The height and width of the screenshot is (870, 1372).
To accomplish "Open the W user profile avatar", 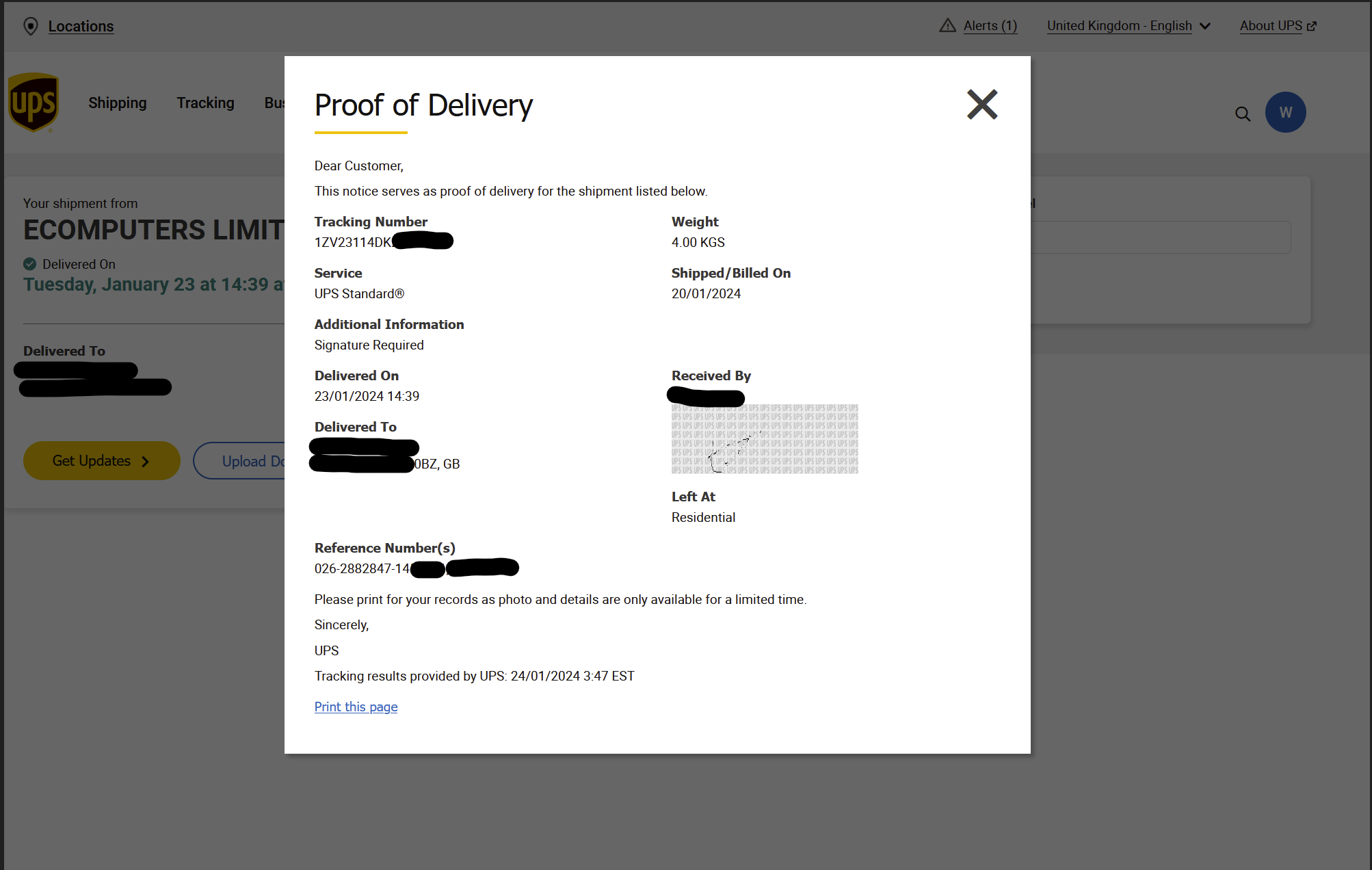I will (x=1285, y=112).
